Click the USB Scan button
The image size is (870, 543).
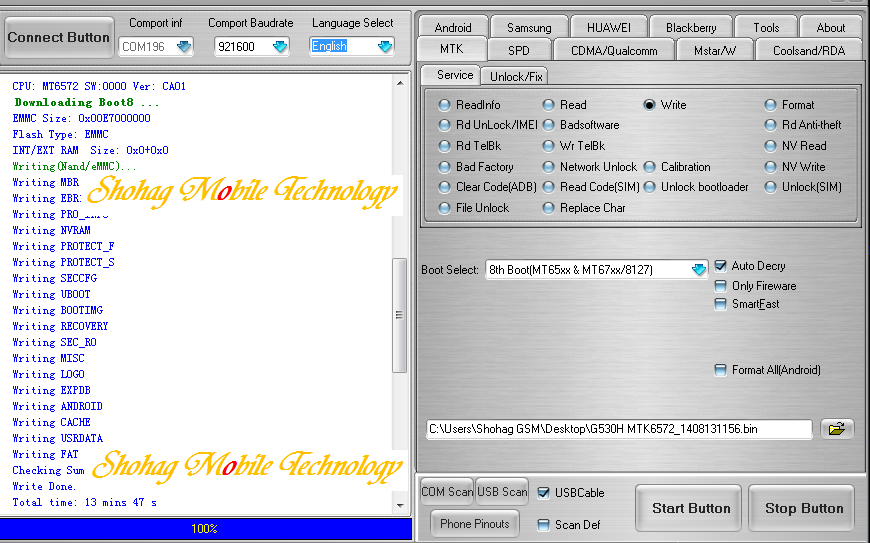[x=502, y=491]
